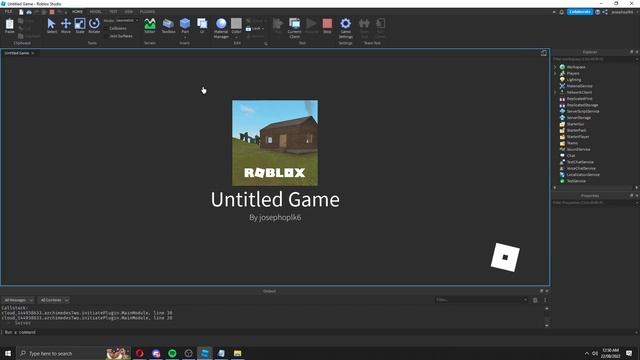Open the Mode dropdown in the Tools group
Image resolution: width=640 pixels, height=360 pixels.
coord(127,20)
